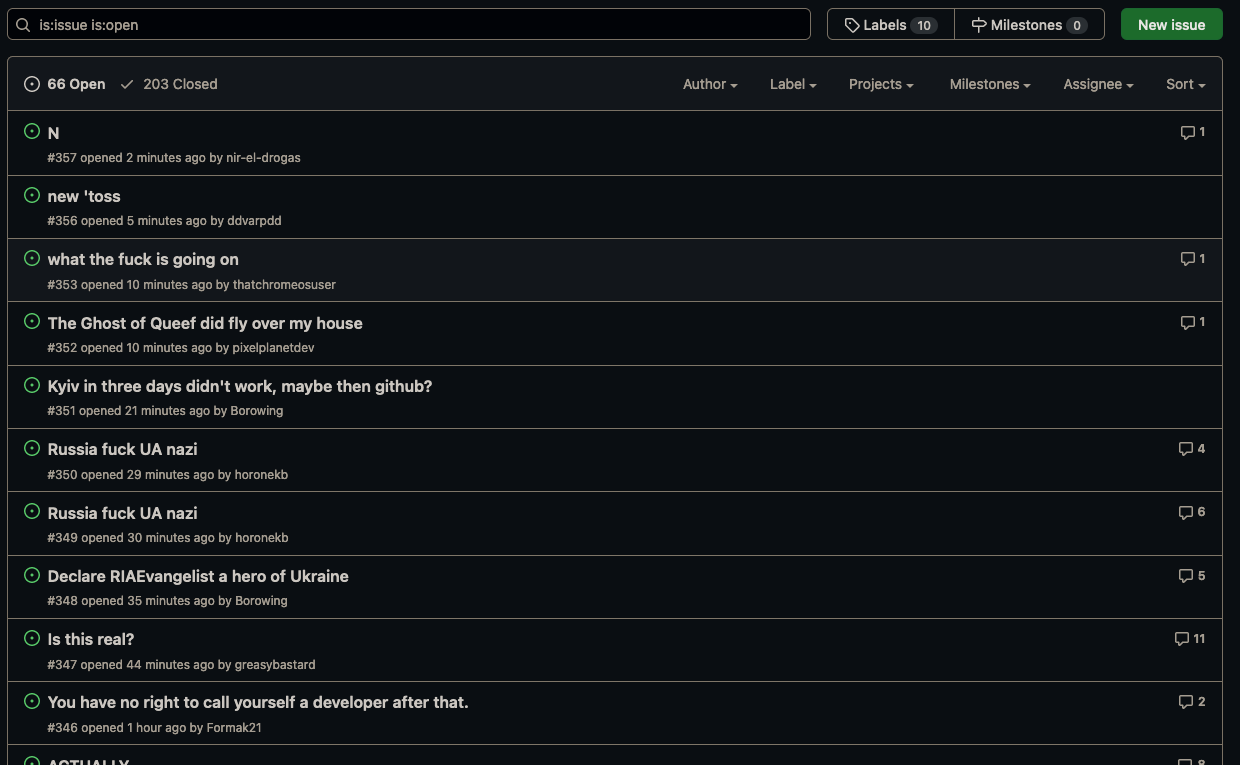Image resolution: width=1240 pixels, height=765 pixels.
Task: Visit author ddvarpdd
Action: point(254,220)
